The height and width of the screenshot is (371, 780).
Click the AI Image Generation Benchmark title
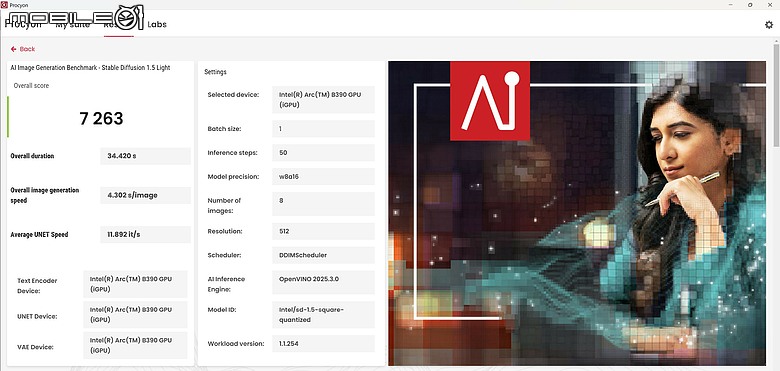point(91,68)
